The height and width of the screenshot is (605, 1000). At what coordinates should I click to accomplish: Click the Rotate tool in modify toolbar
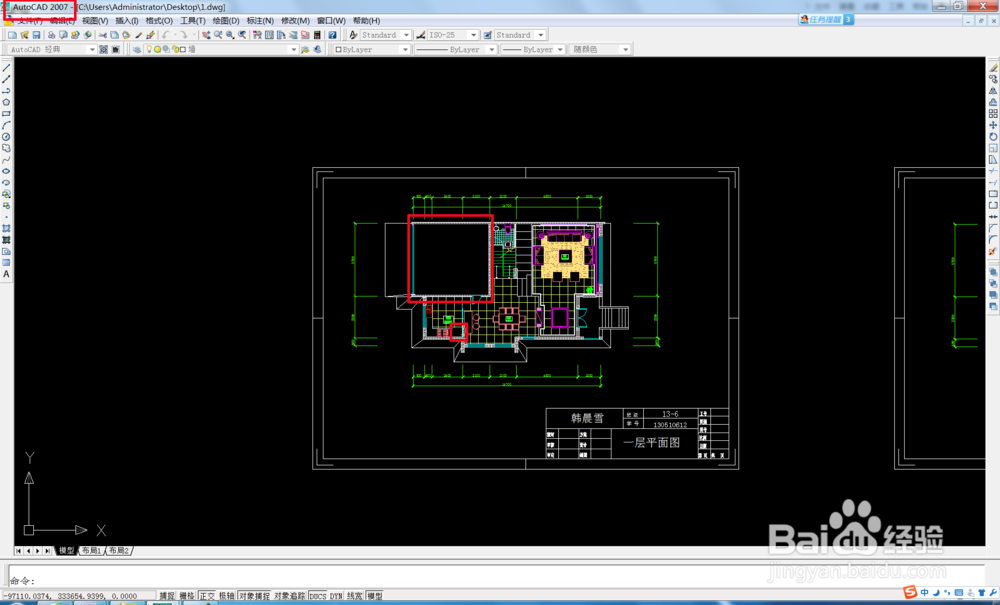[x=993, y=136]
